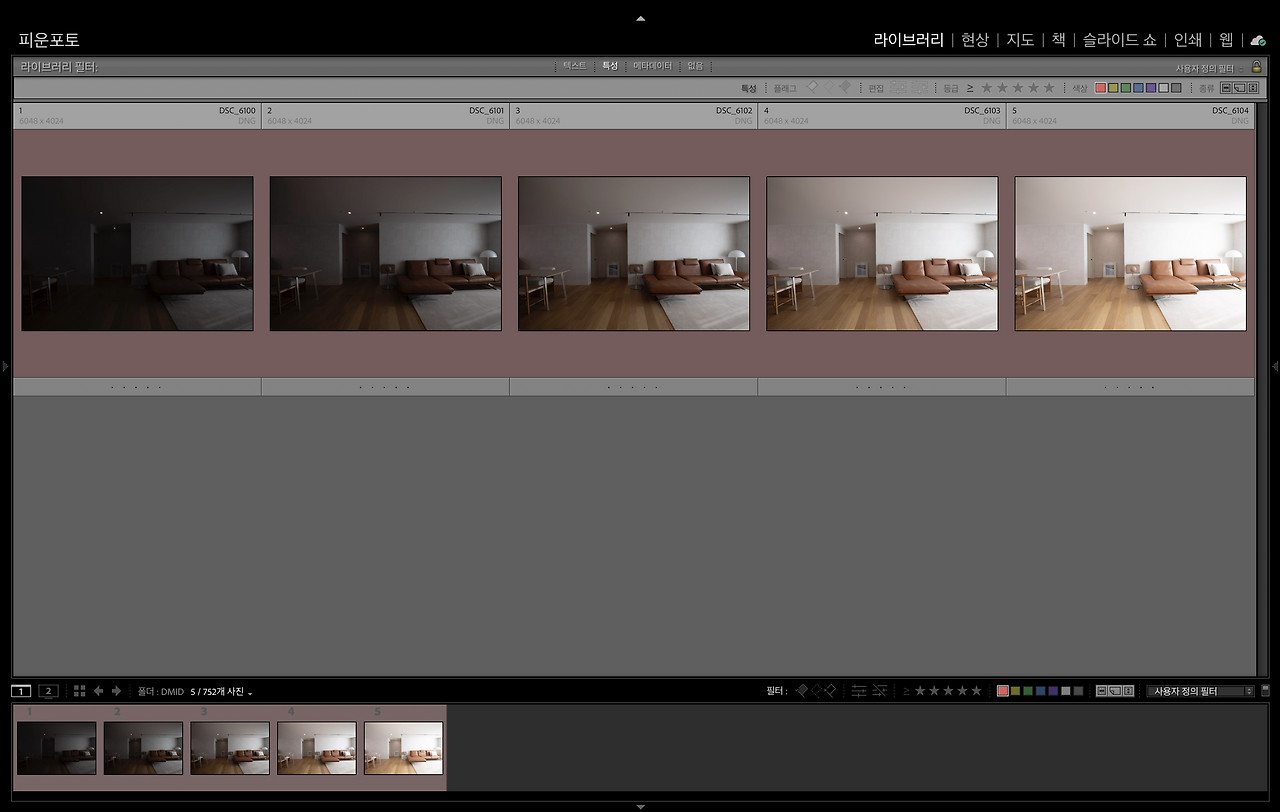This screenshot has height=812, width=1280.
Task: Go forward with filmstrip right arrow
Action: pyautogui.click(x=116, y=691)
